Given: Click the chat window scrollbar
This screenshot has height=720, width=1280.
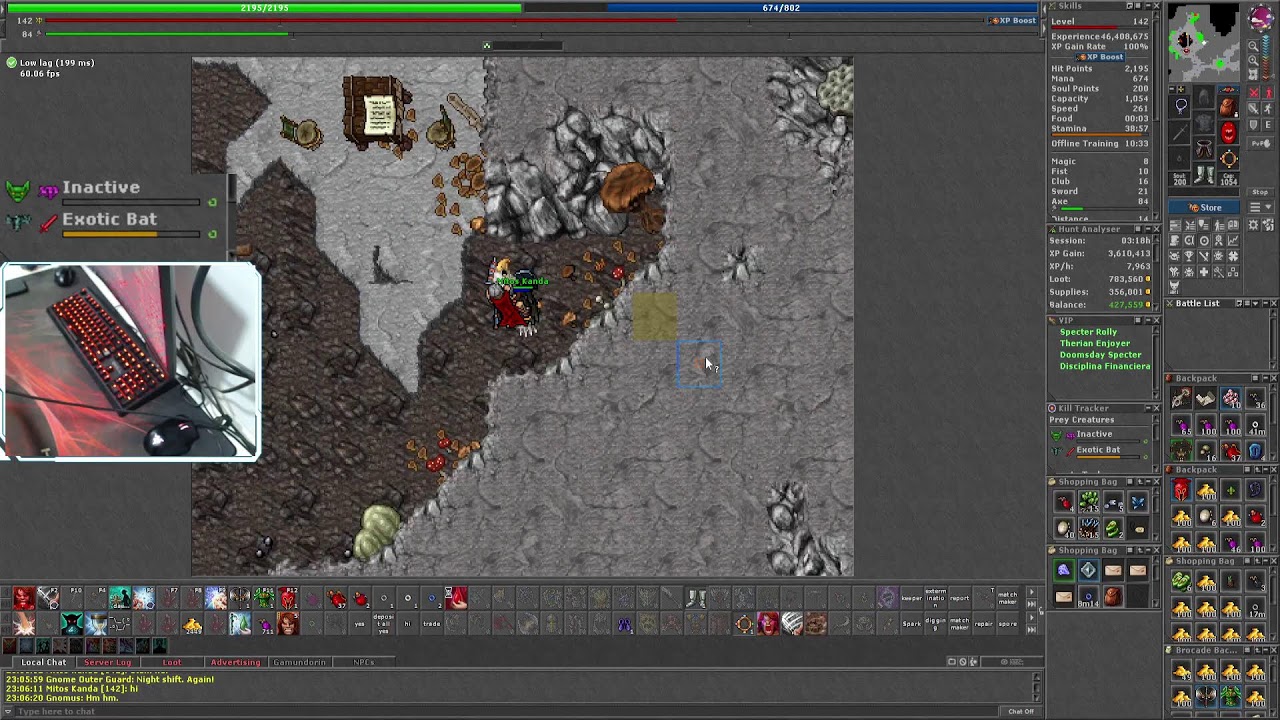Looking at the screenshot, I should (1036, 686).
